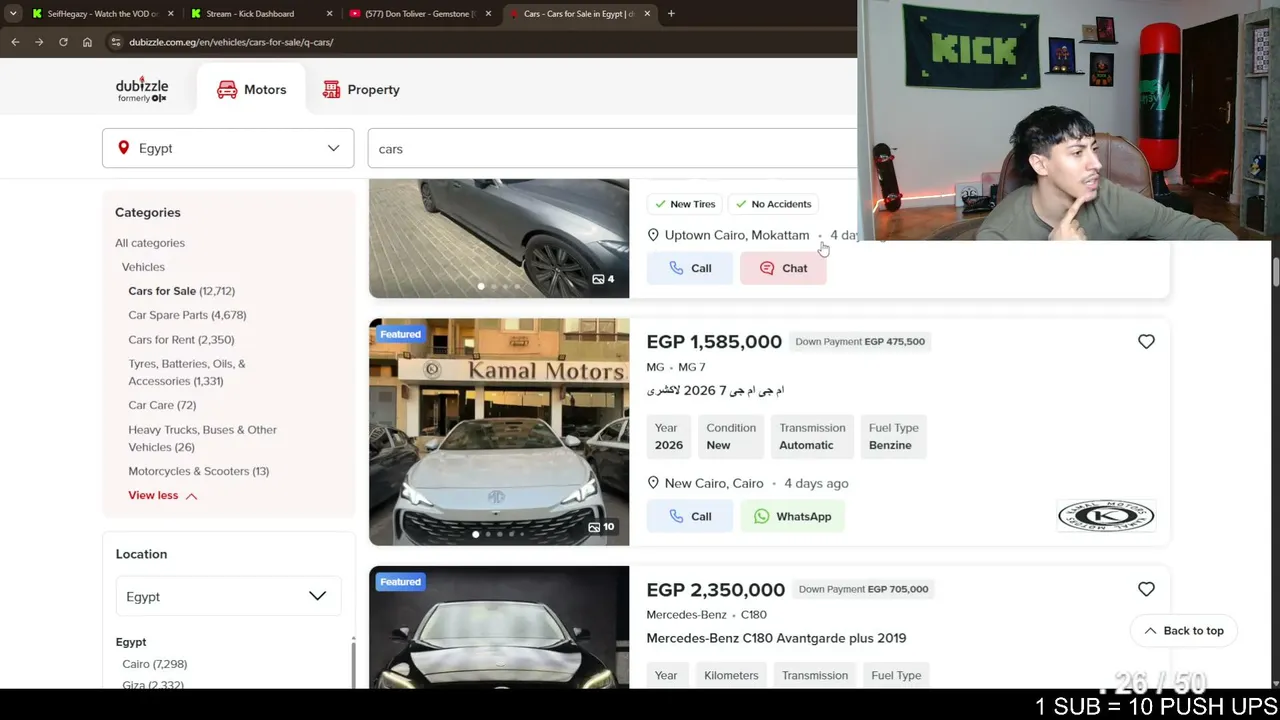Click the photo count 10 on MG 7 image

(x=601, y=527)
